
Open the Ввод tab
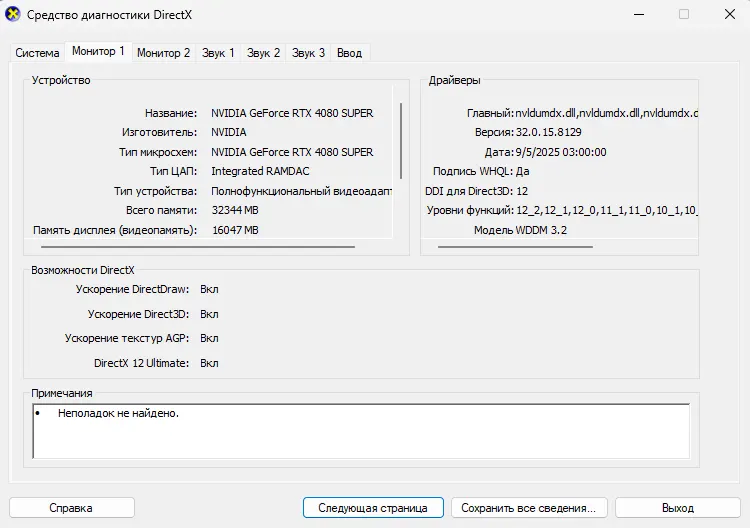pos(349,53)
